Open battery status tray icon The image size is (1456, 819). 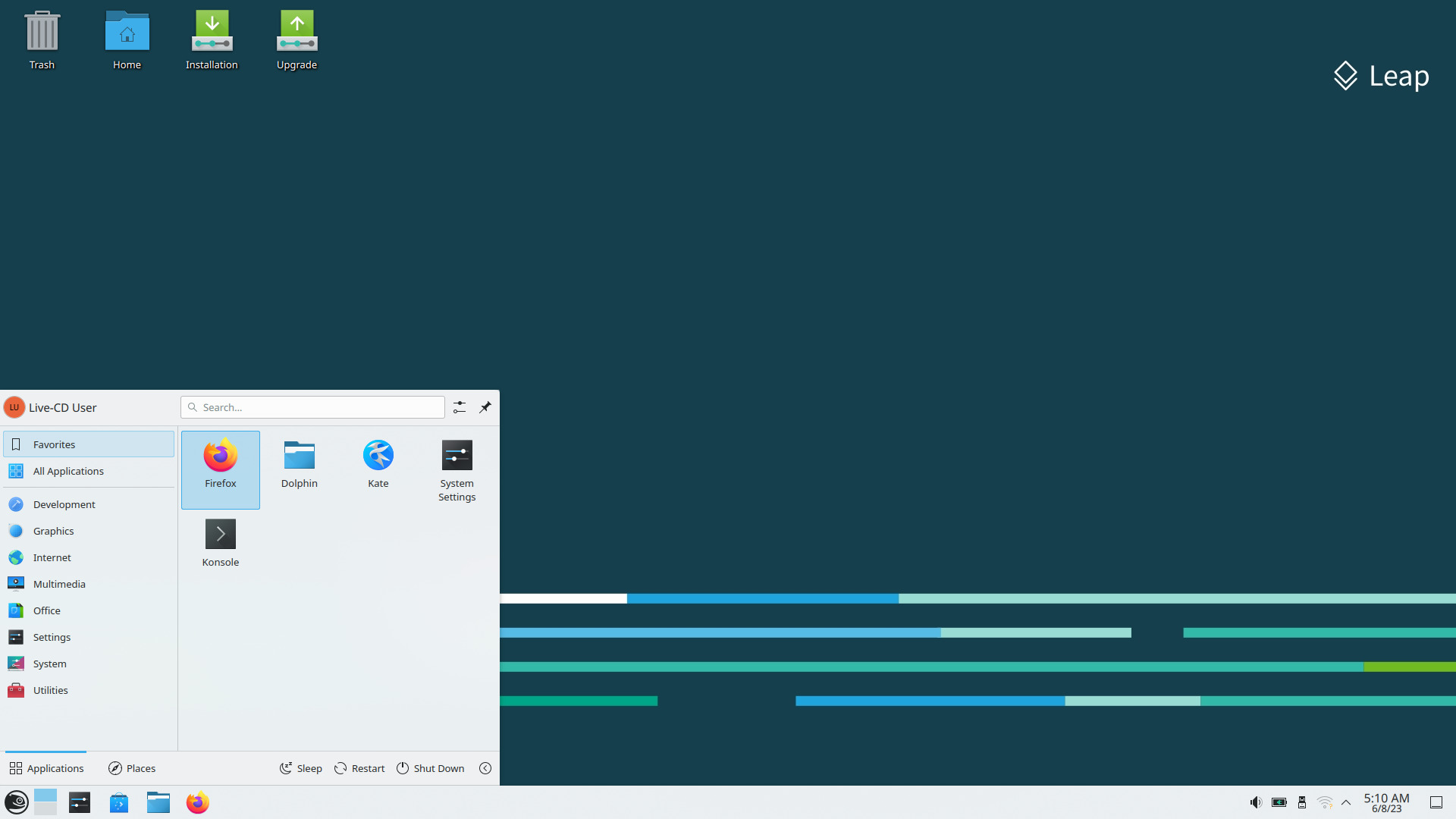[1279, 802]
